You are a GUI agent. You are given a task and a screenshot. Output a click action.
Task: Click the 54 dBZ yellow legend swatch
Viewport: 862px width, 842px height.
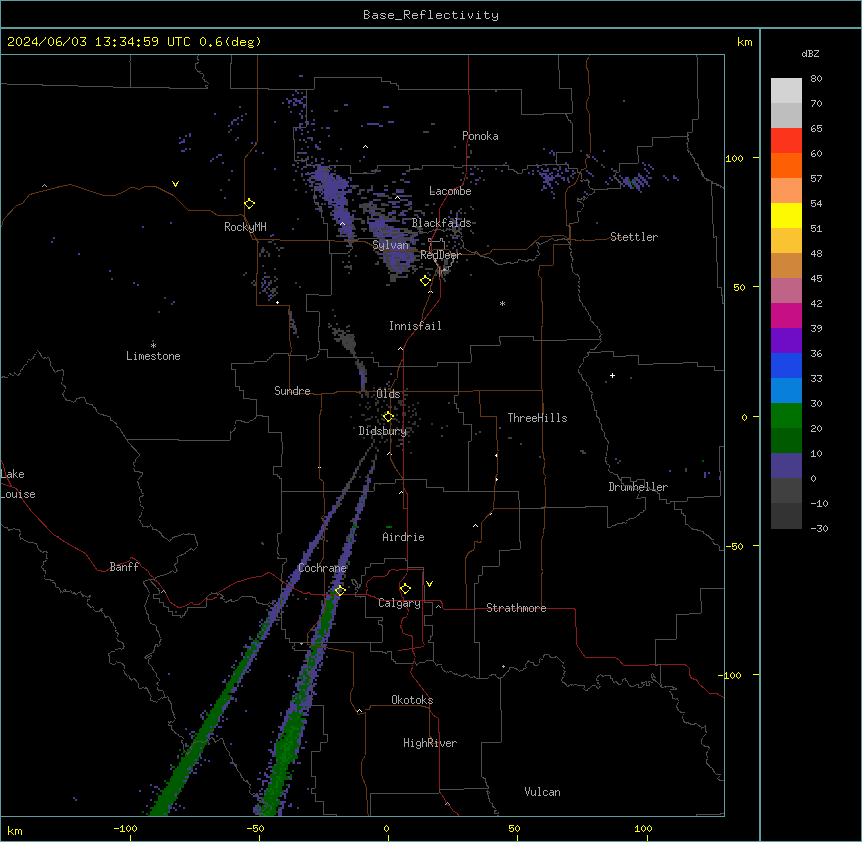point(786,215)
